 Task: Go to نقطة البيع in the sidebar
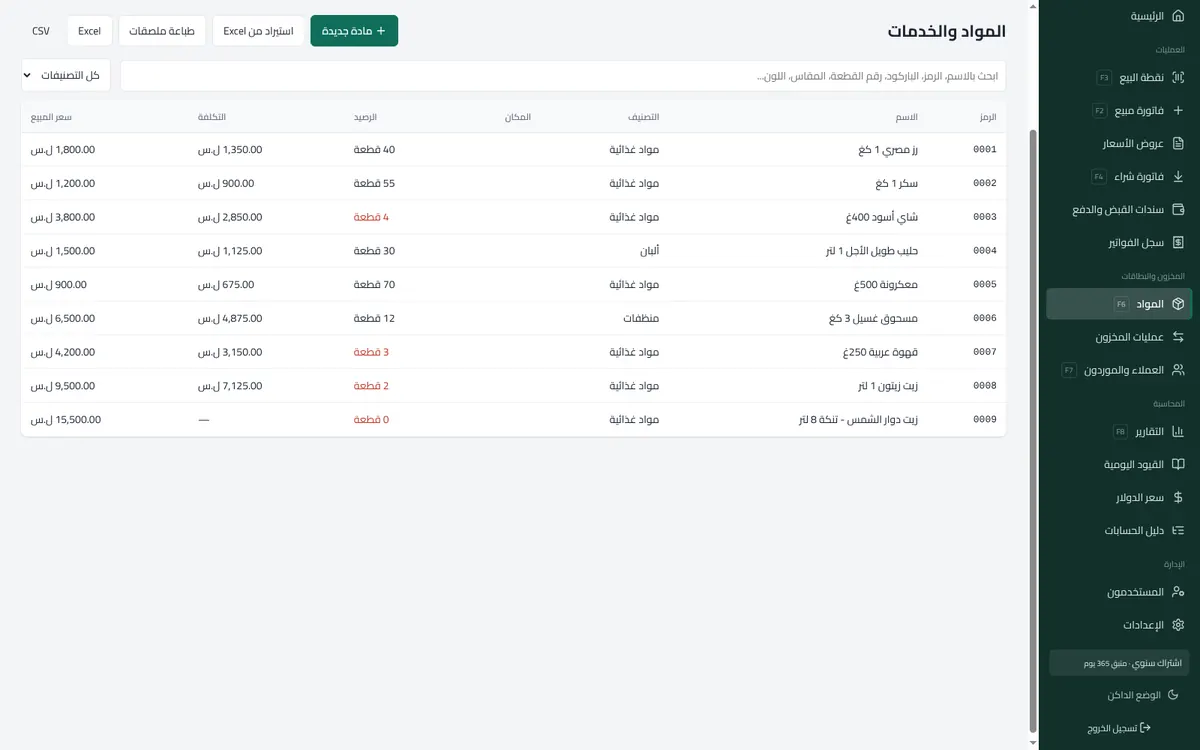pos(1119,77)
